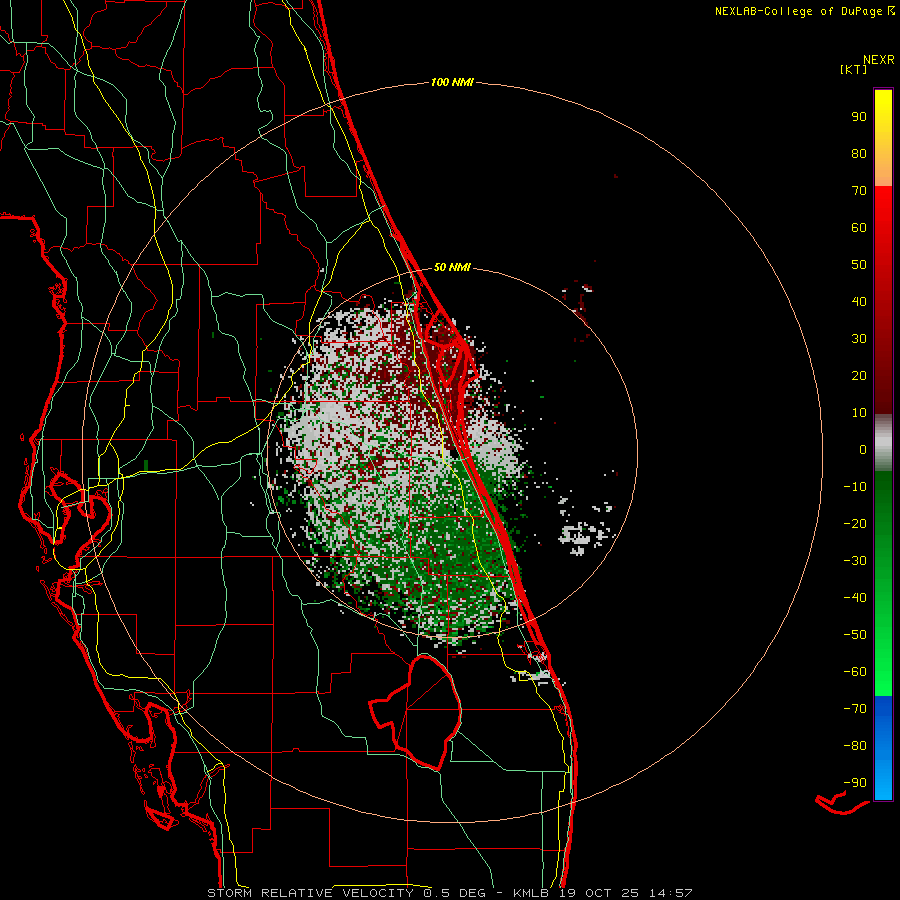
Task: Click the -10 knot scale label
Action: [855, 487]
